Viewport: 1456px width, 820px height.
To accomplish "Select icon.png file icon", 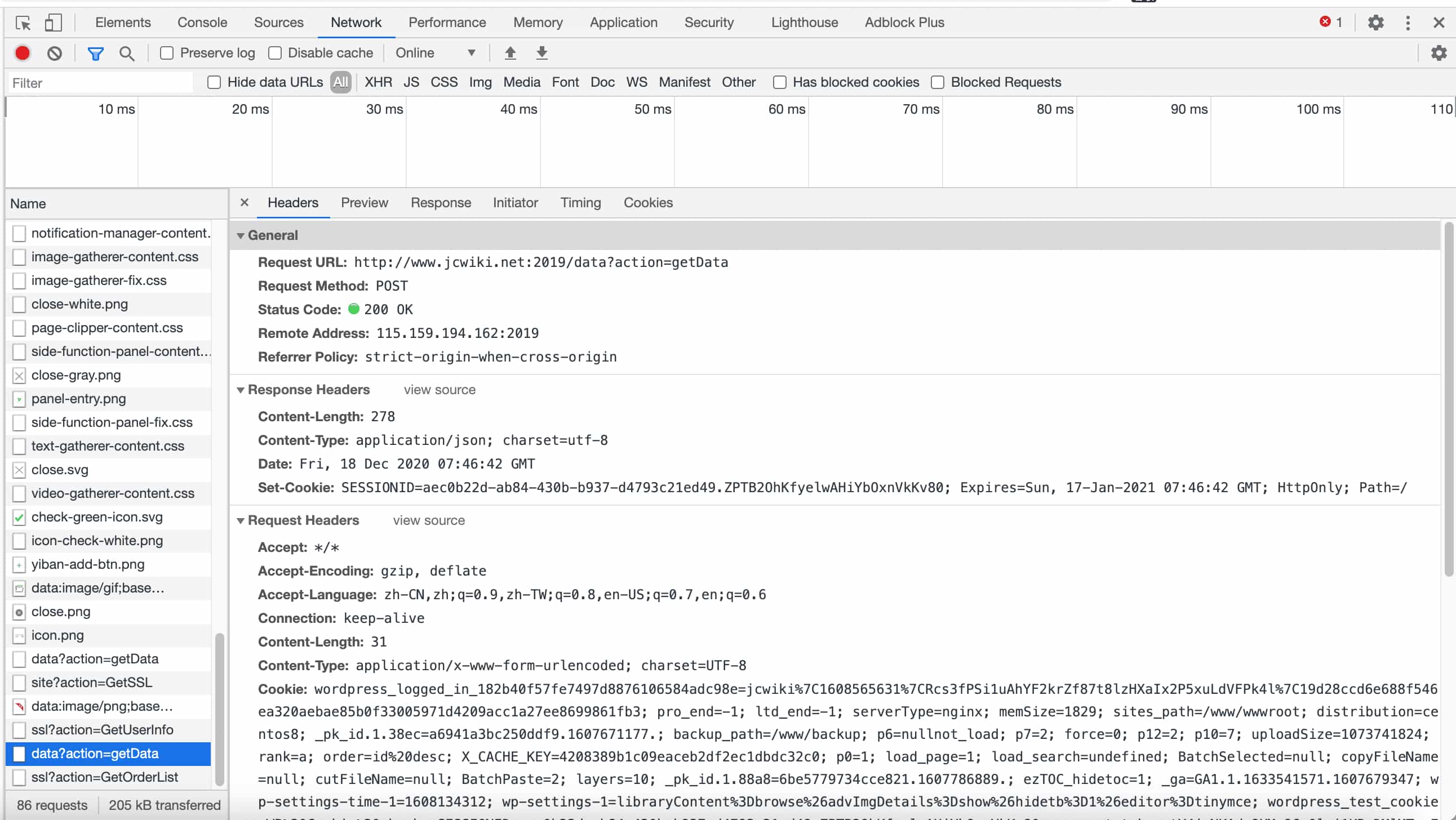I will coord(19,636).
